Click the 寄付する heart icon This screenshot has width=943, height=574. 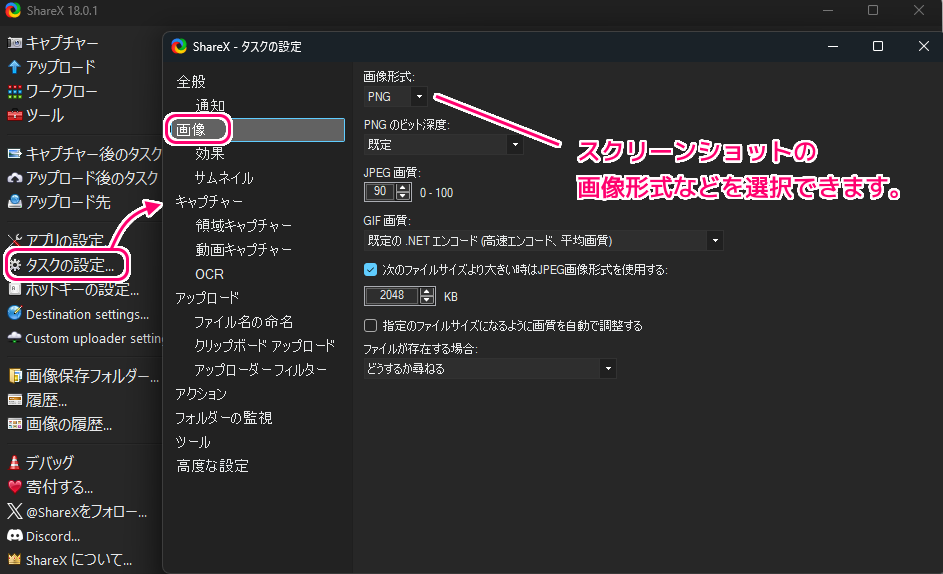14,487
